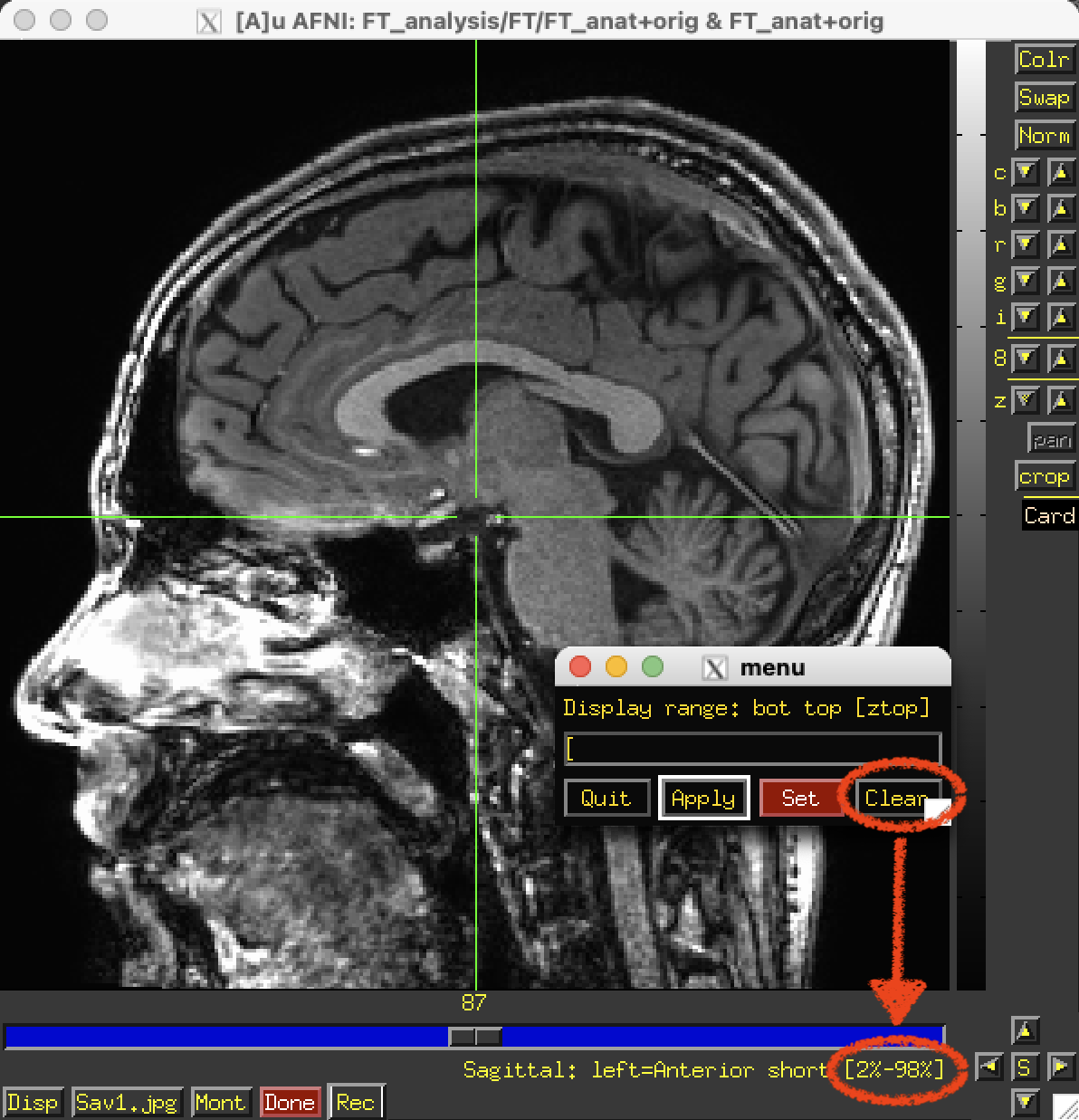Toggle the Norm color map button
The height and width of the screenshot is (1120, 1079).
(1044, 136)
